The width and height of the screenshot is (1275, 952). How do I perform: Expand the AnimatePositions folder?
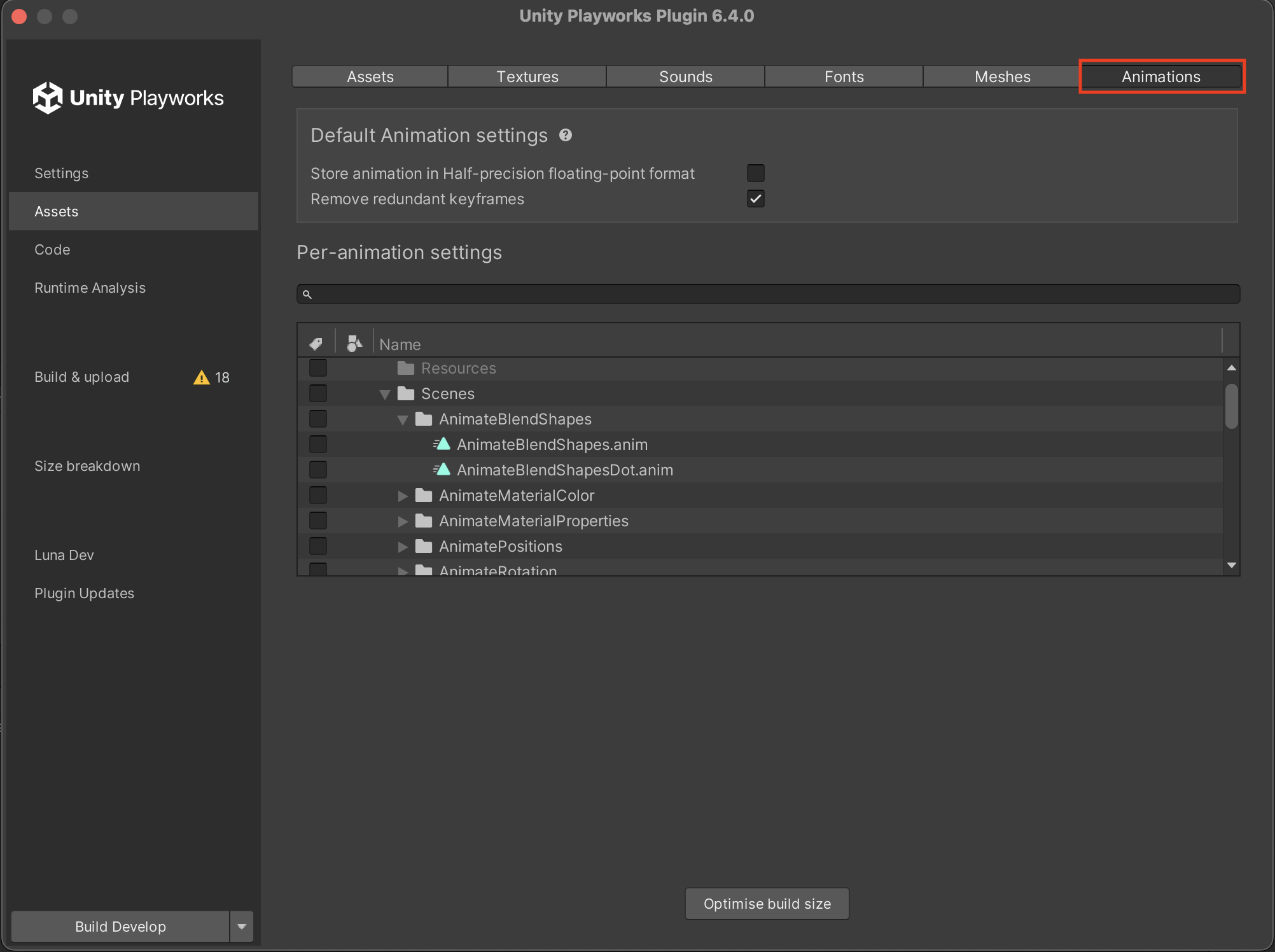point(403,547)
